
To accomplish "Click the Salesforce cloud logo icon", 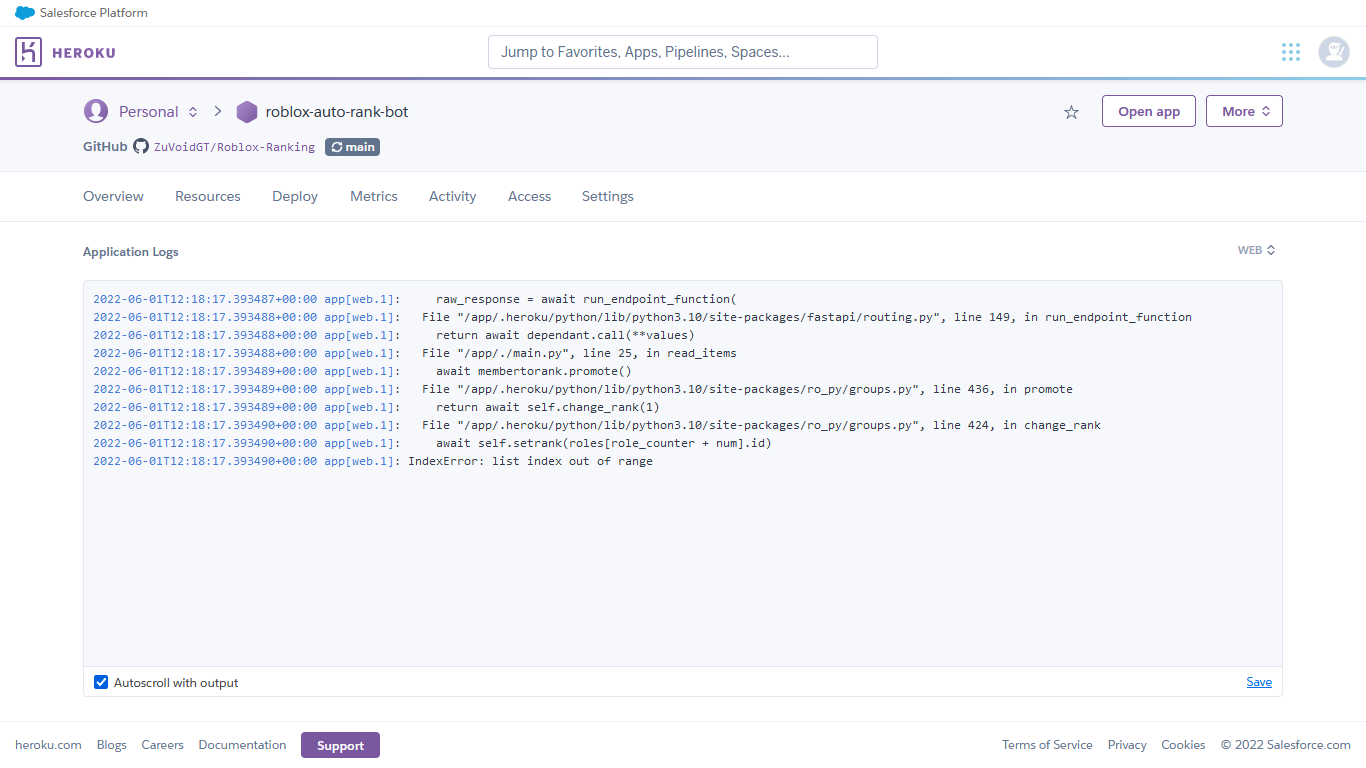I will pos(25,13).
